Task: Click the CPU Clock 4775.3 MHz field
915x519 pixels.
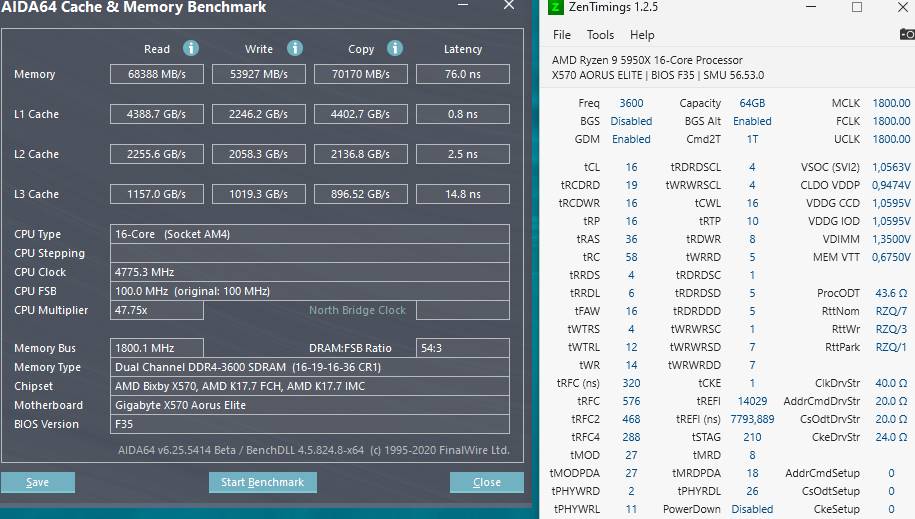Action: coord(310,272)
